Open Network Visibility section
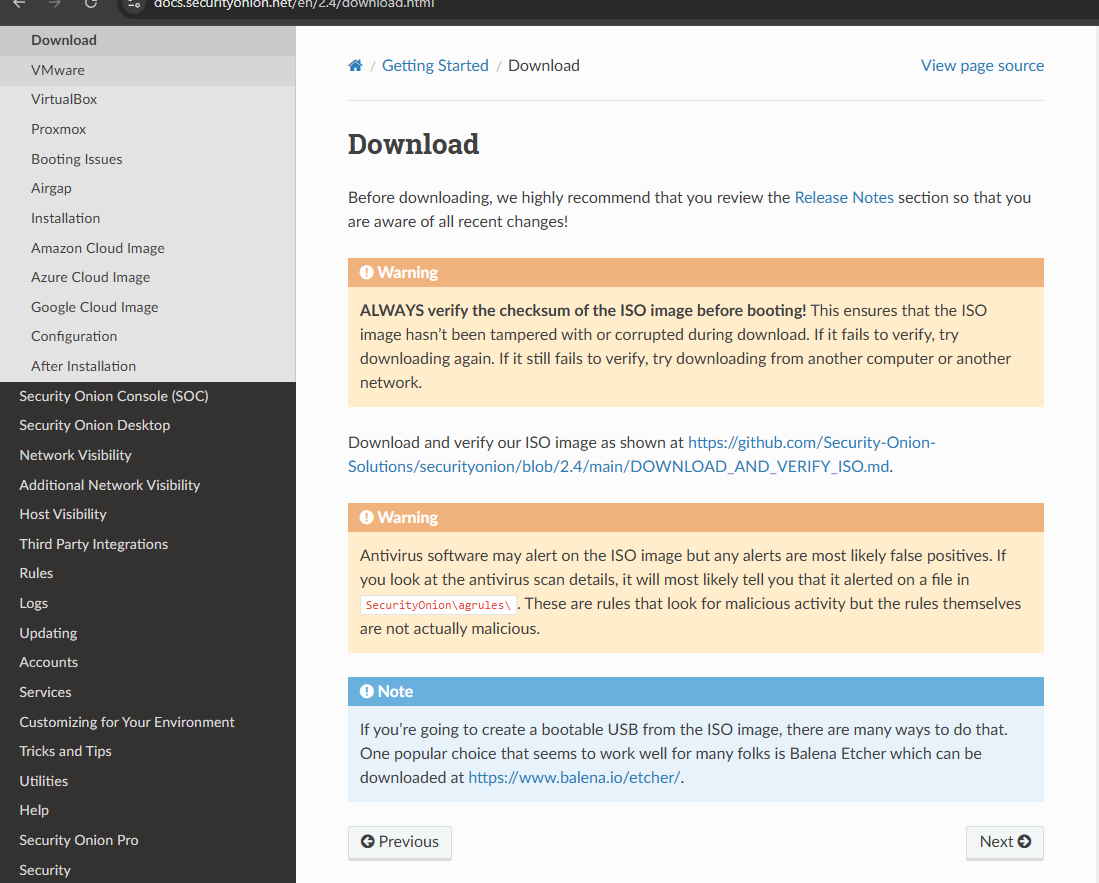The height and width of the screenshot is (883, 1099). pyautogui.click(x=148, y=455)
